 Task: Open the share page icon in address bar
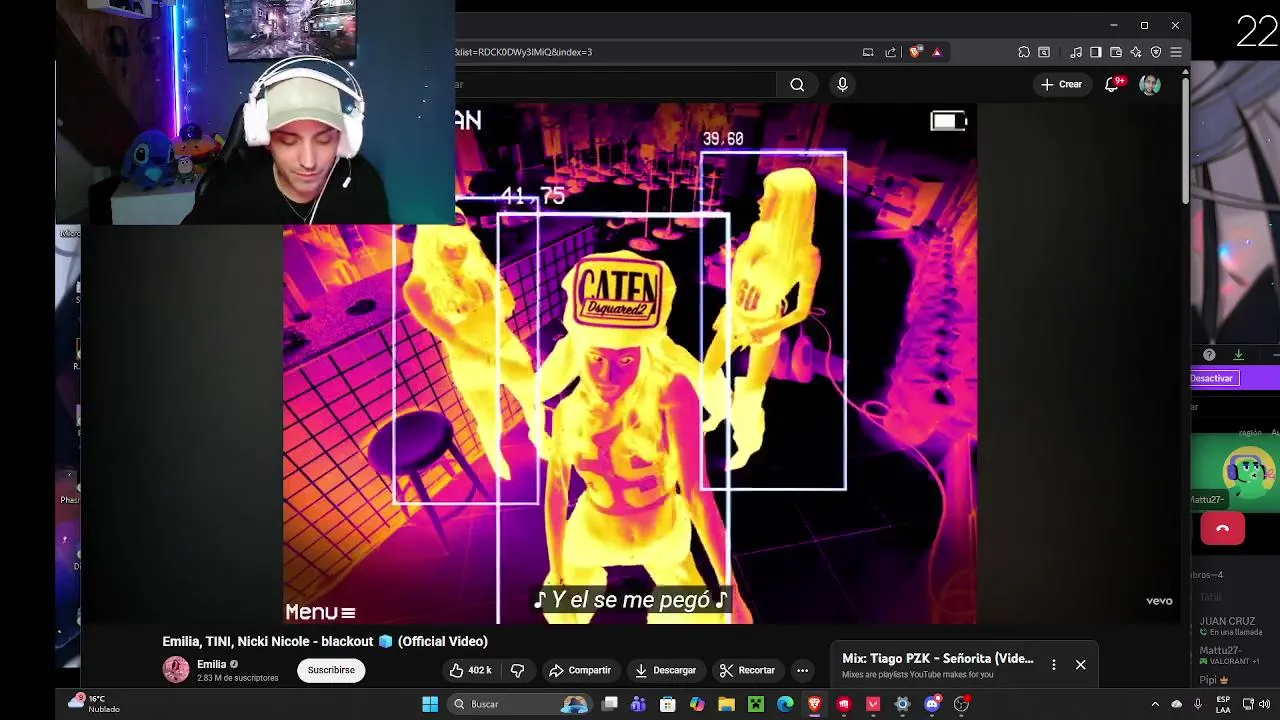(x=890, y=52)
